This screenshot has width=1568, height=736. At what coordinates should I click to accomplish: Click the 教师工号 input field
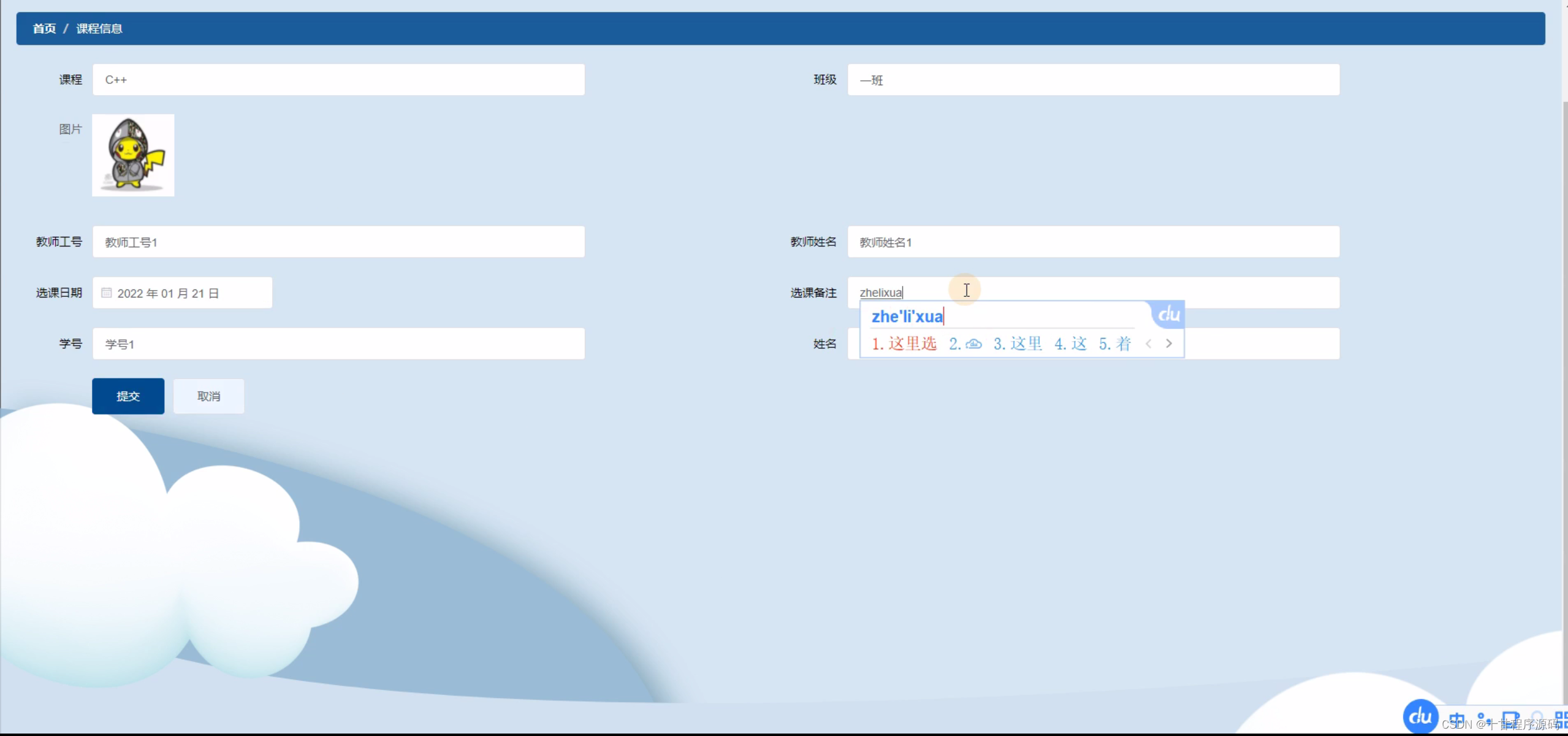tap(338, 242)
